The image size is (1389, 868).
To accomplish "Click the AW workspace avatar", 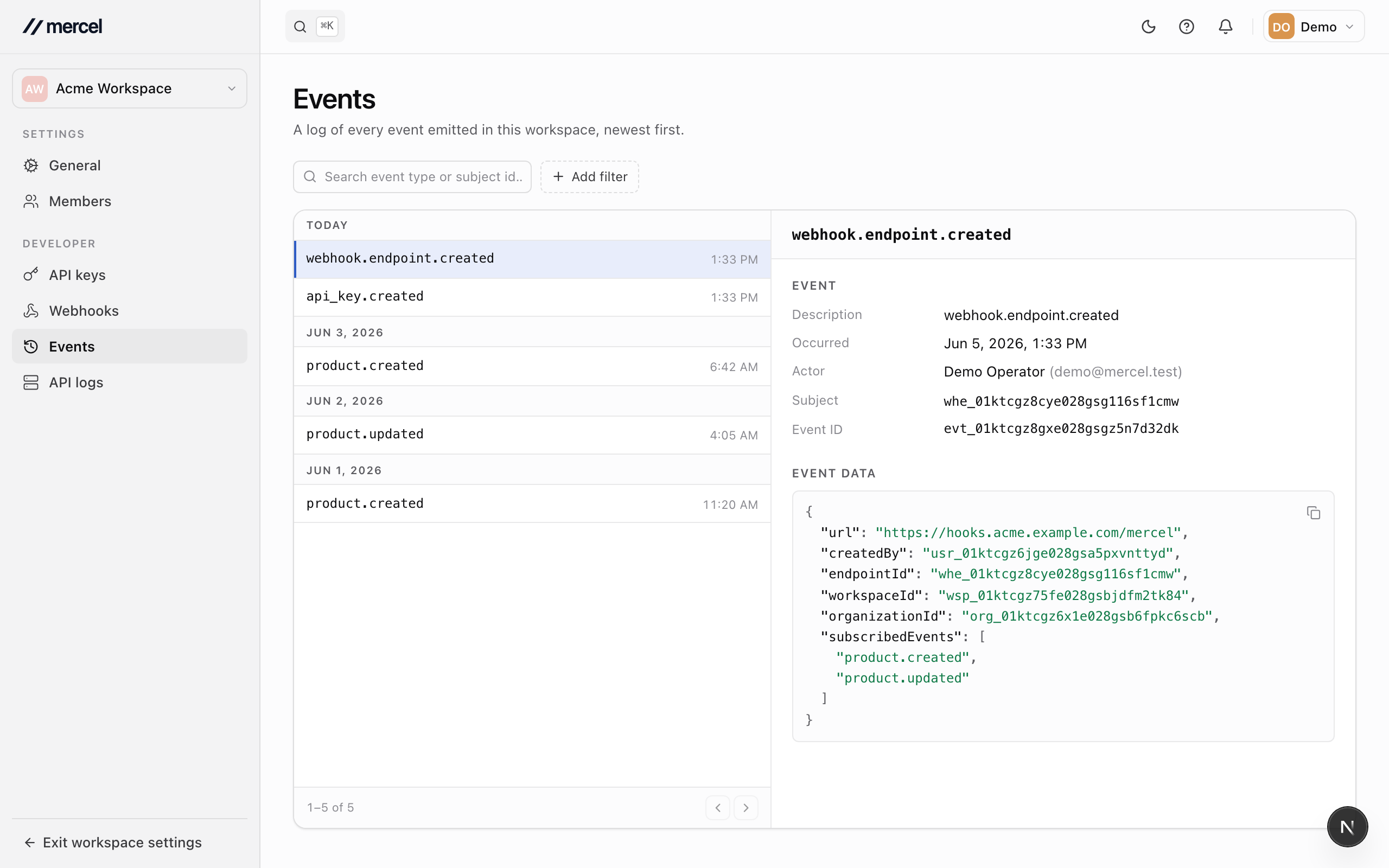I will pos(34,88).
